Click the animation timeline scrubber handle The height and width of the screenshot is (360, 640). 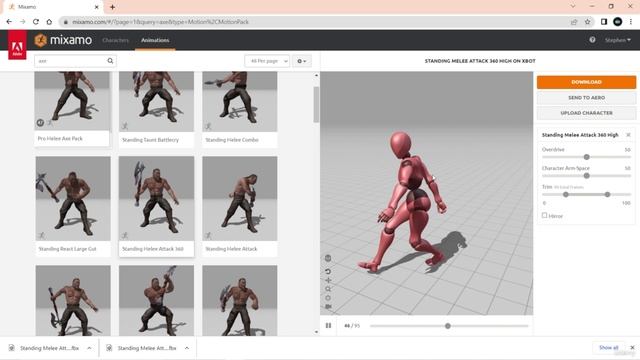pyautogui.click(x=448, y=326)
